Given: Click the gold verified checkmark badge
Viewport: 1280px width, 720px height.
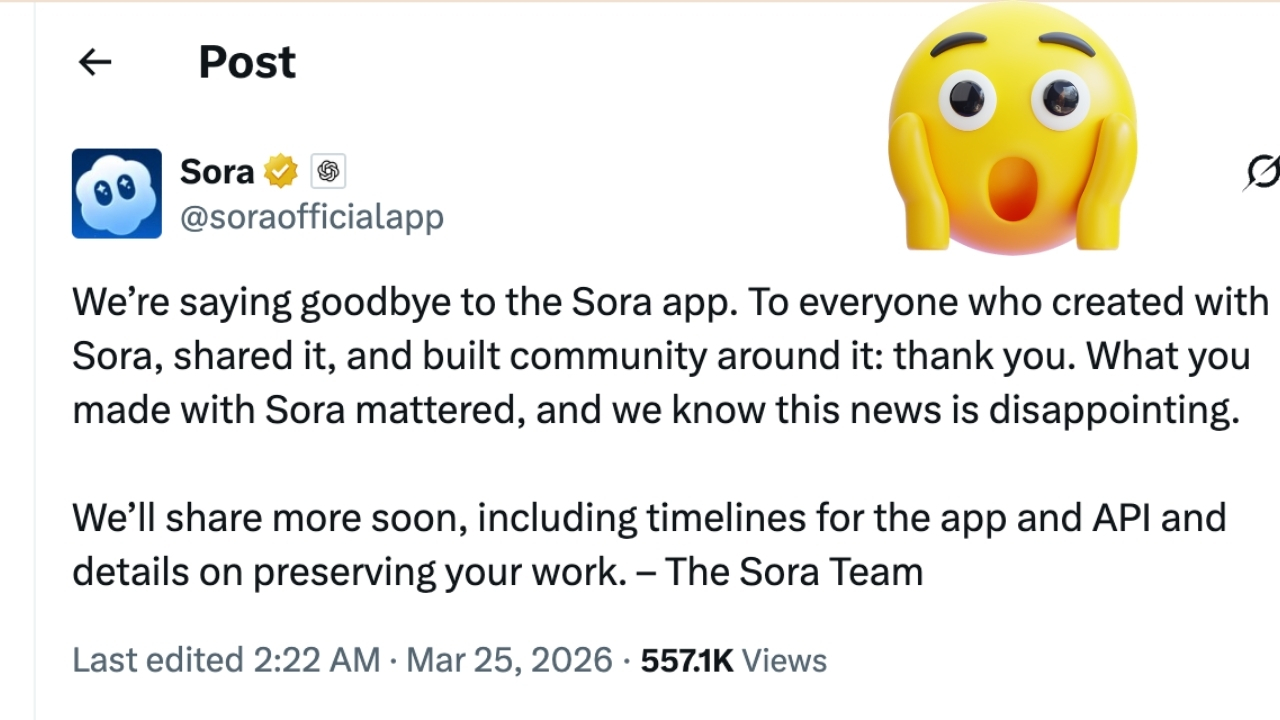Looking at the screenshot, I should coord(281,171).
